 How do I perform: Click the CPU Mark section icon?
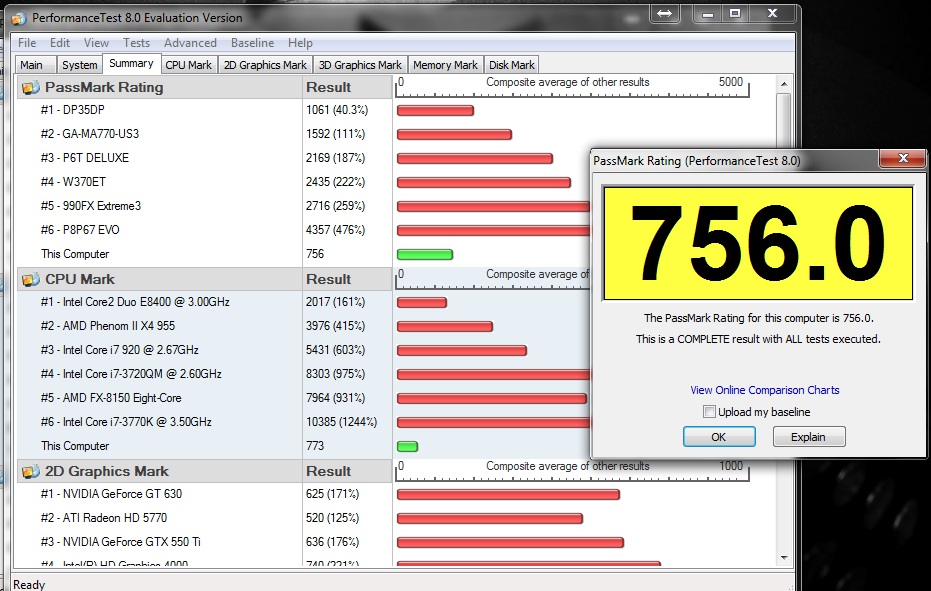(30, 280)
